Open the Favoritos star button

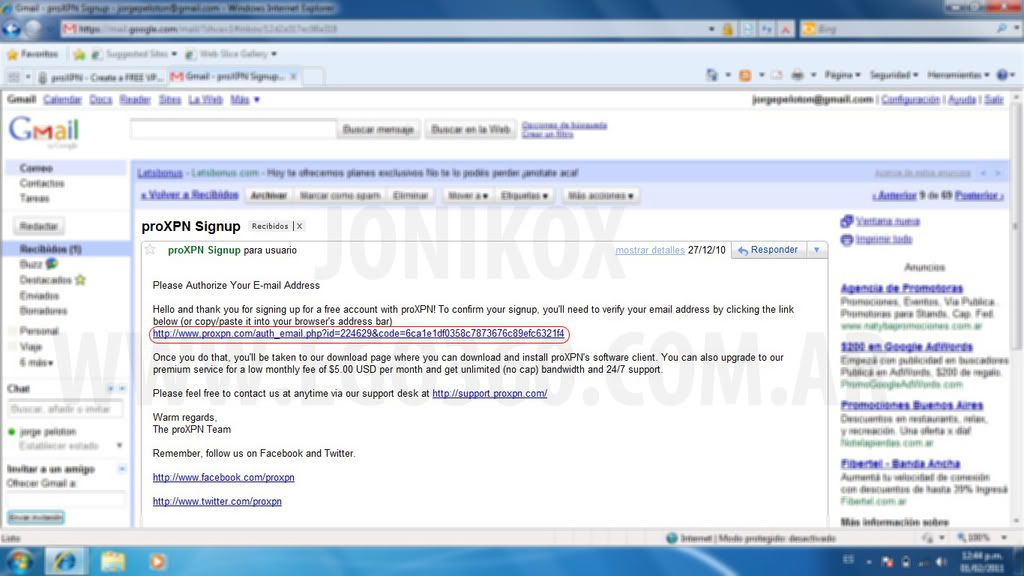point(32,54)
